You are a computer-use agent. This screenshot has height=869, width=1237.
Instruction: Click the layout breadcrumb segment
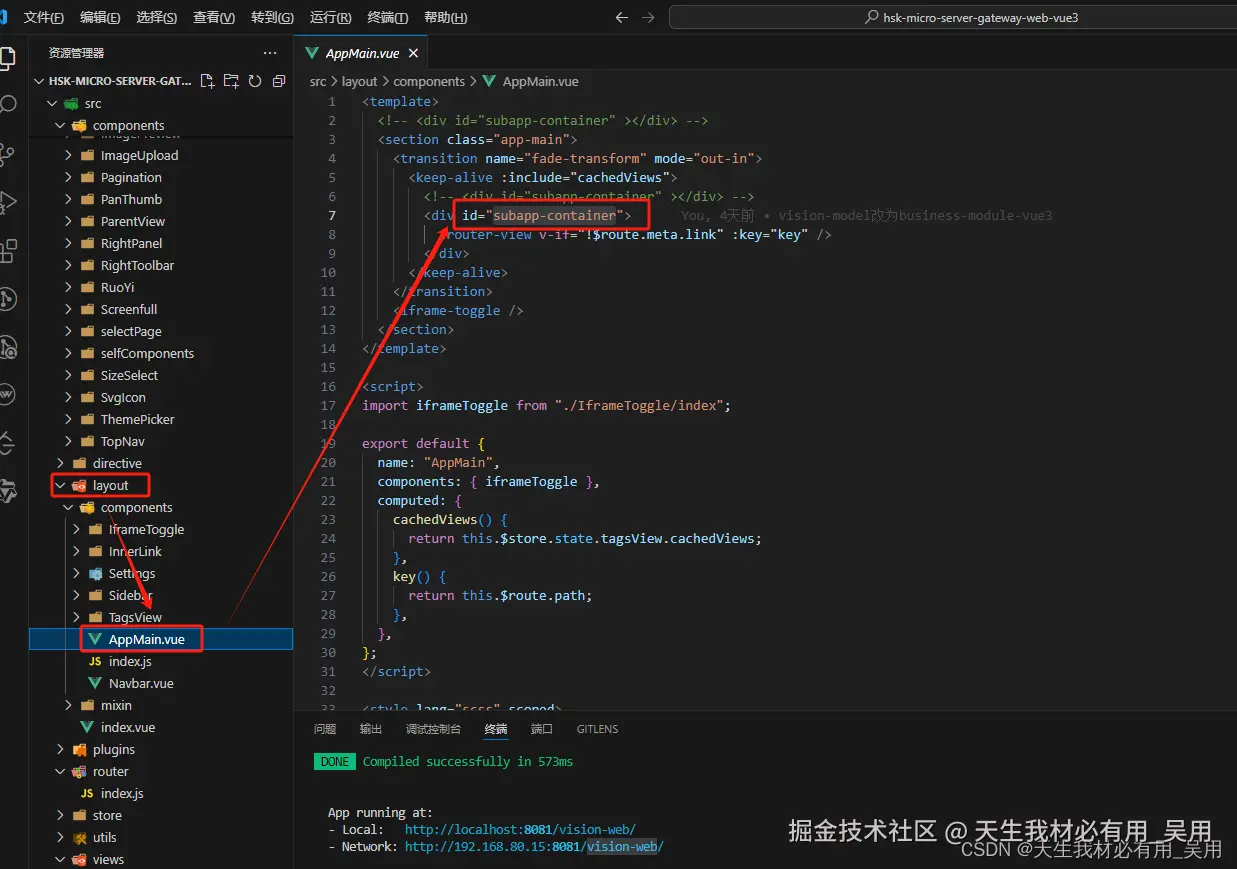click(360, 81)
